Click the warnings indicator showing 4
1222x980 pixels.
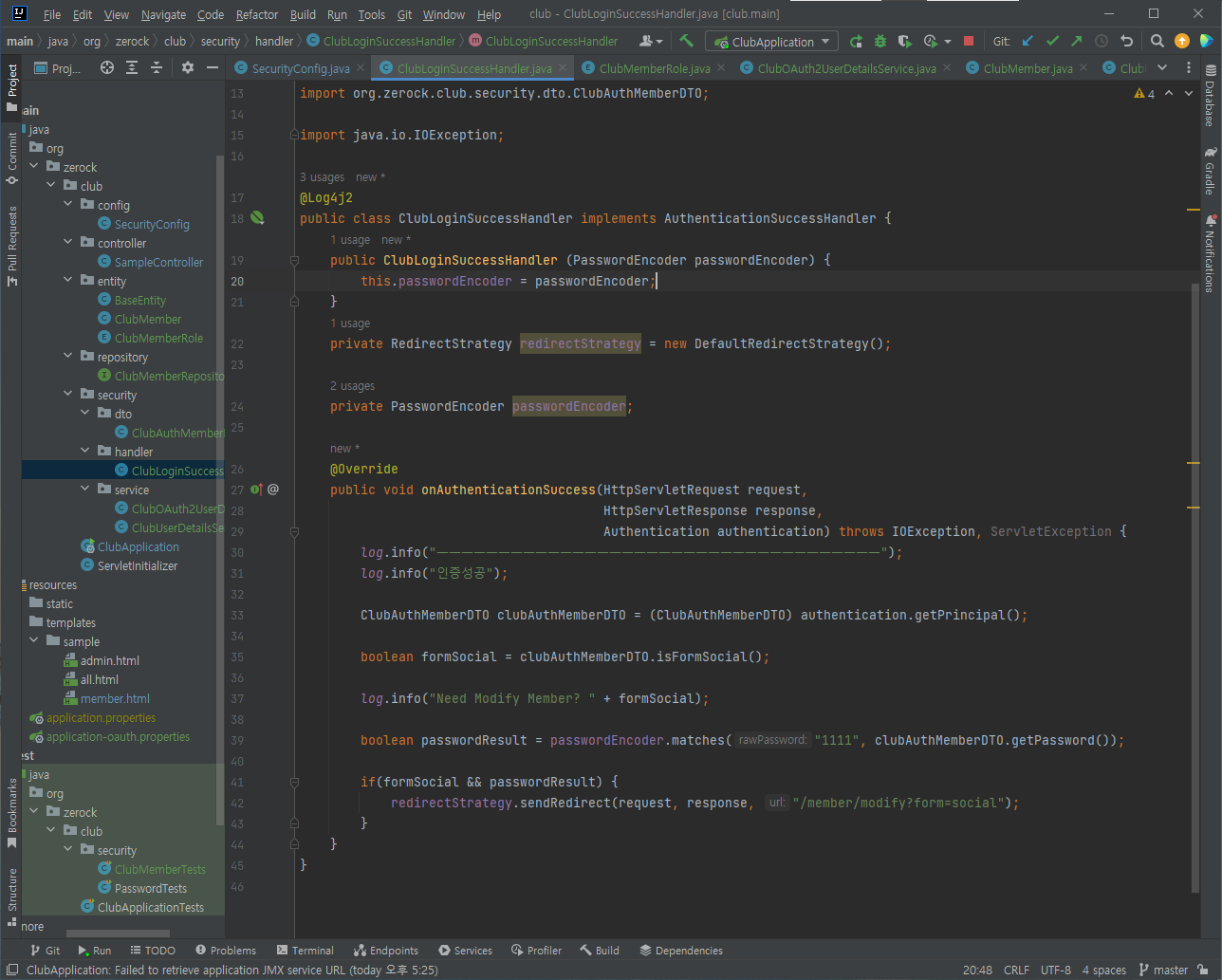[x=1144, y=94]
